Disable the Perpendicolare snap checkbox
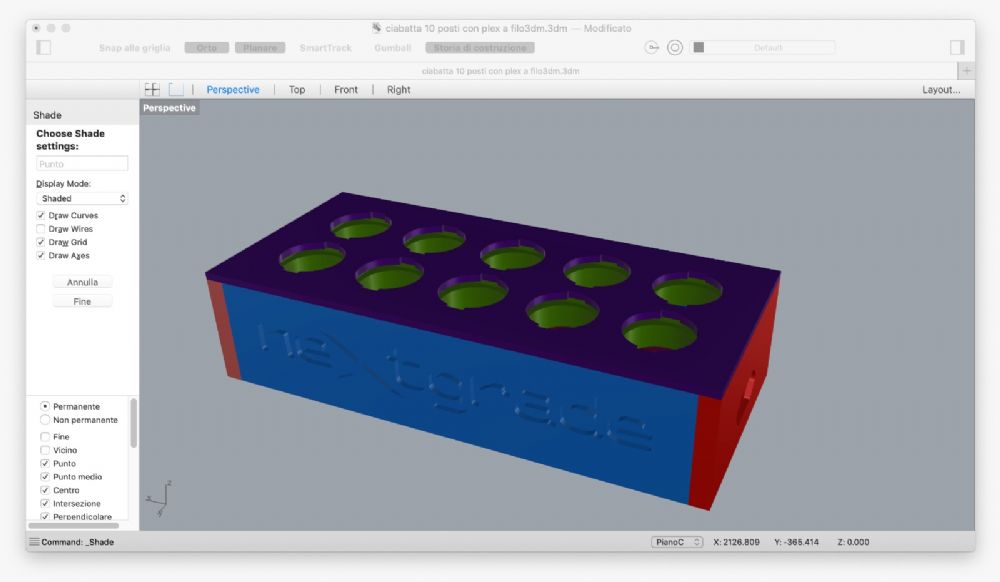The image size is (1000, 582). (x=45, y=516)
